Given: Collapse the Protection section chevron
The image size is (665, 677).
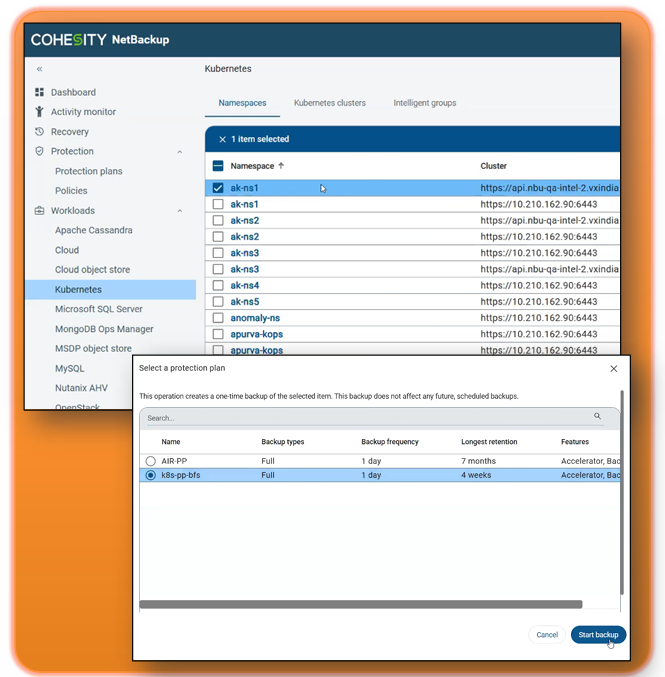Looking at the screenshot, I should (180, 152).
